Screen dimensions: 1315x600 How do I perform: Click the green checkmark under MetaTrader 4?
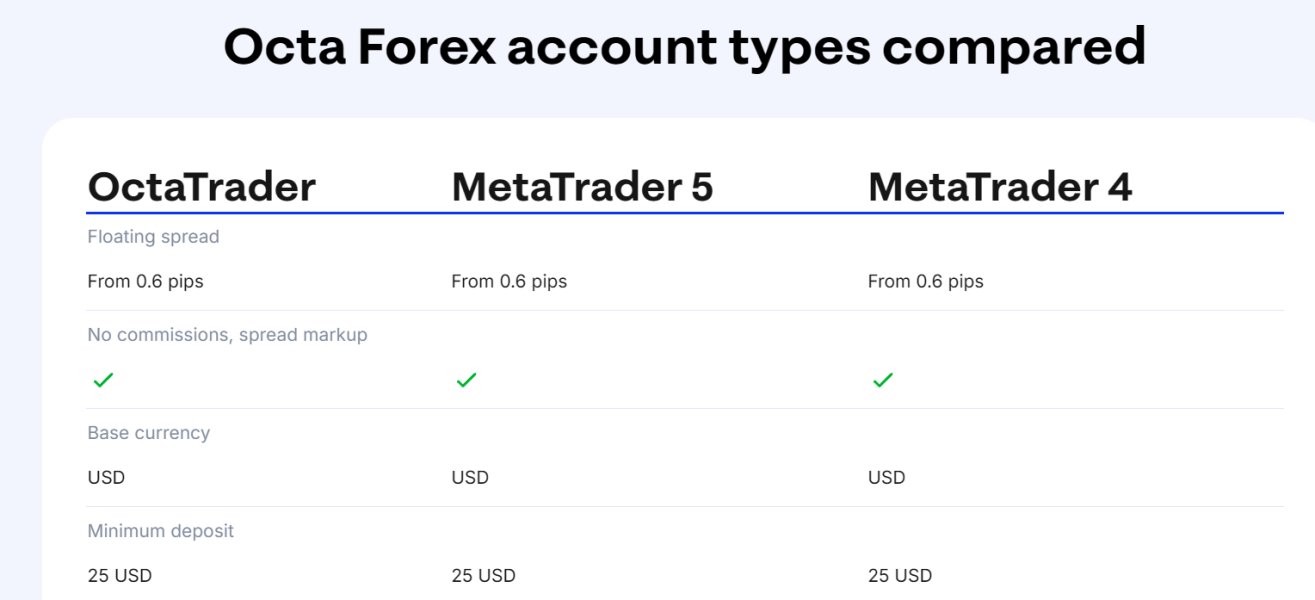pyautogui.click(x=882, y=380)
